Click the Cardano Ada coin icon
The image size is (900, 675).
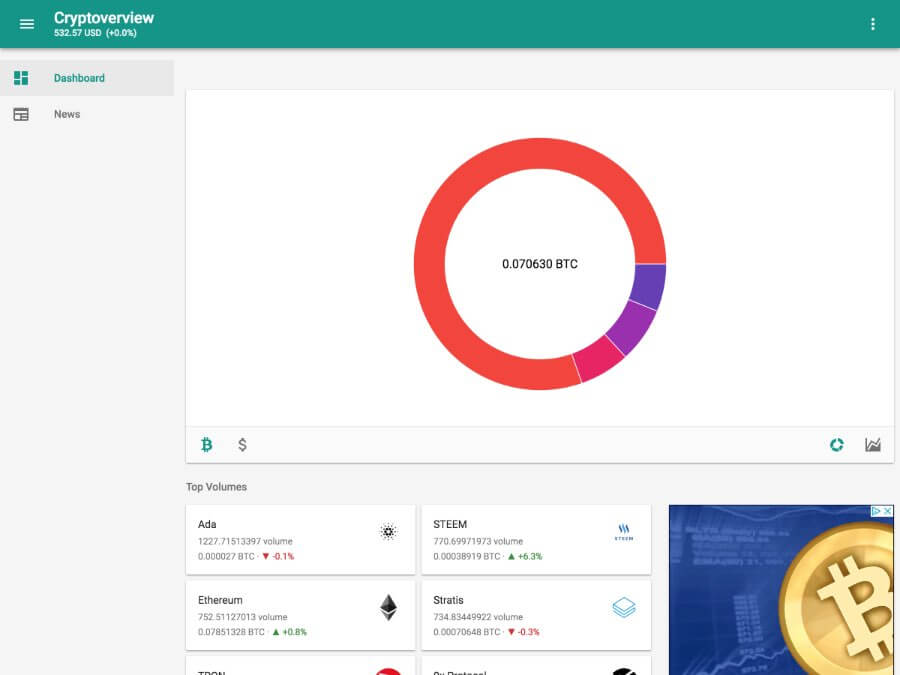click(388, 532)
